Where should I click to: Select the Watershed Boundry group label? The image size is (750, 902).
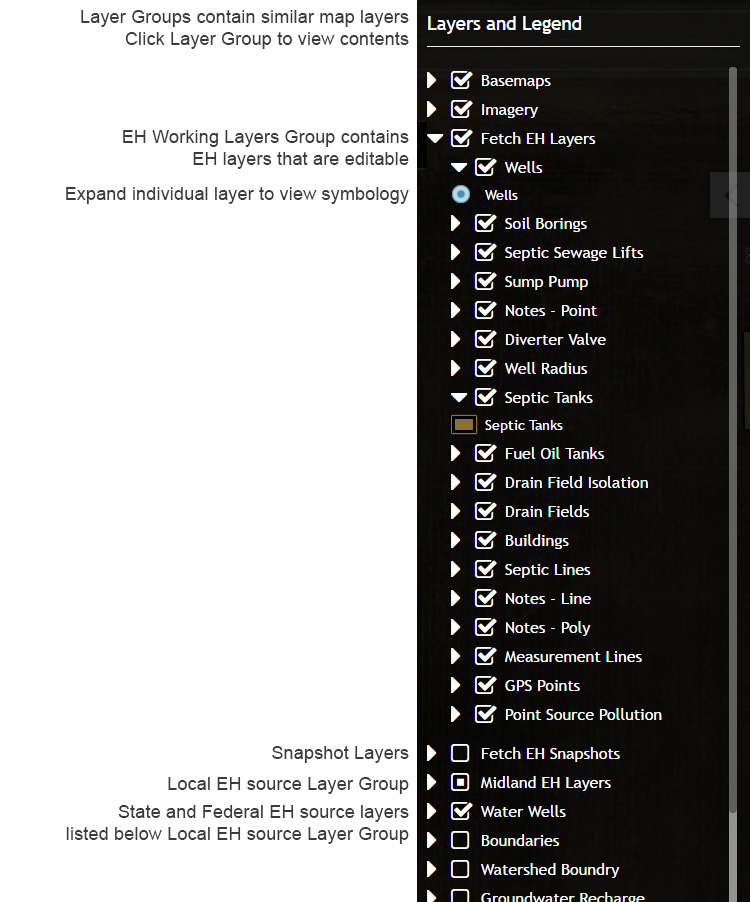[x=549, y=870]
